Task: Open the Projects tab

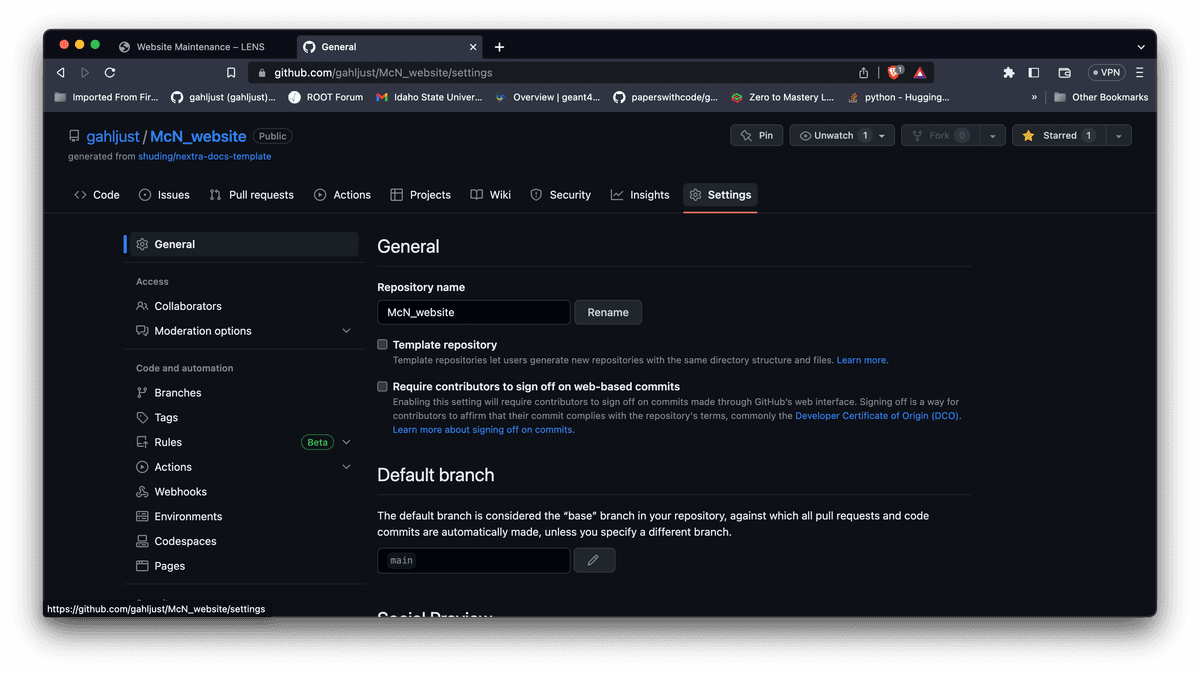Action: (x=420, y=195)
